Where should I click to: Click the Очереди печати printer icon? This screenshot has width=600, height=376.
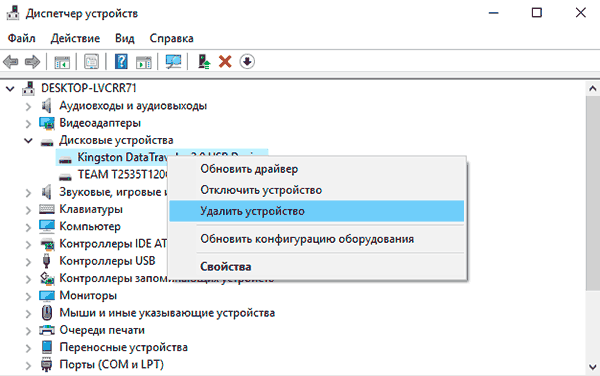pyautogui.click(x=47, y=330)
